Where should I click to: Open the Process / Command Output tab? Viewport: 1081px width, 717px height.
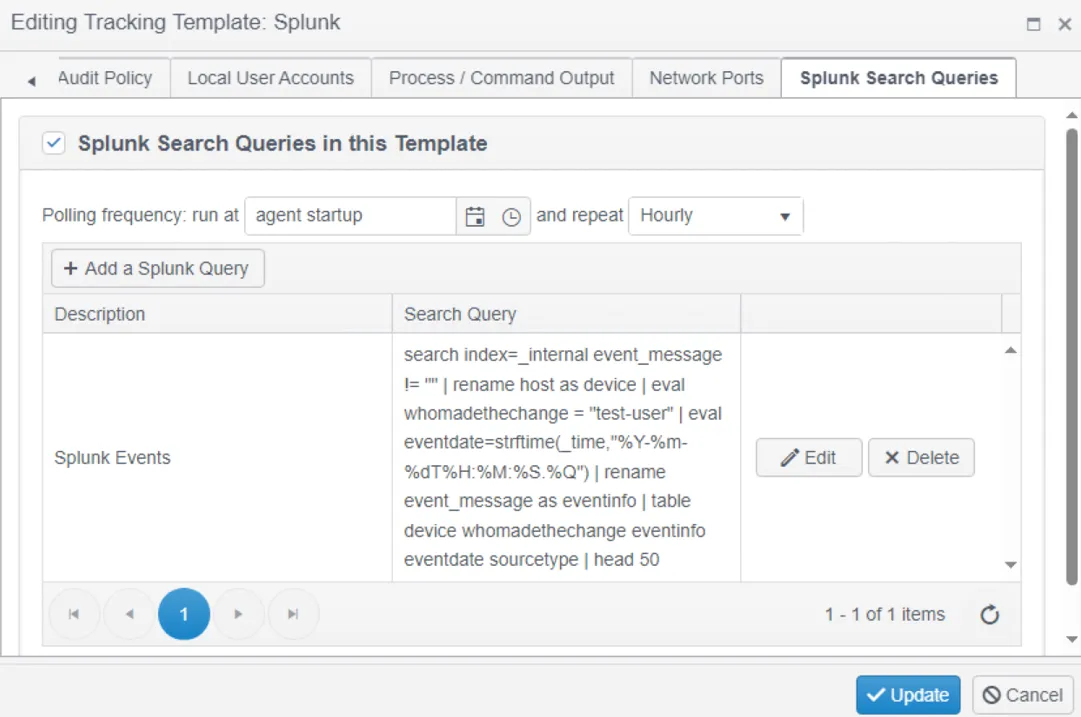[x=501, y=78]
